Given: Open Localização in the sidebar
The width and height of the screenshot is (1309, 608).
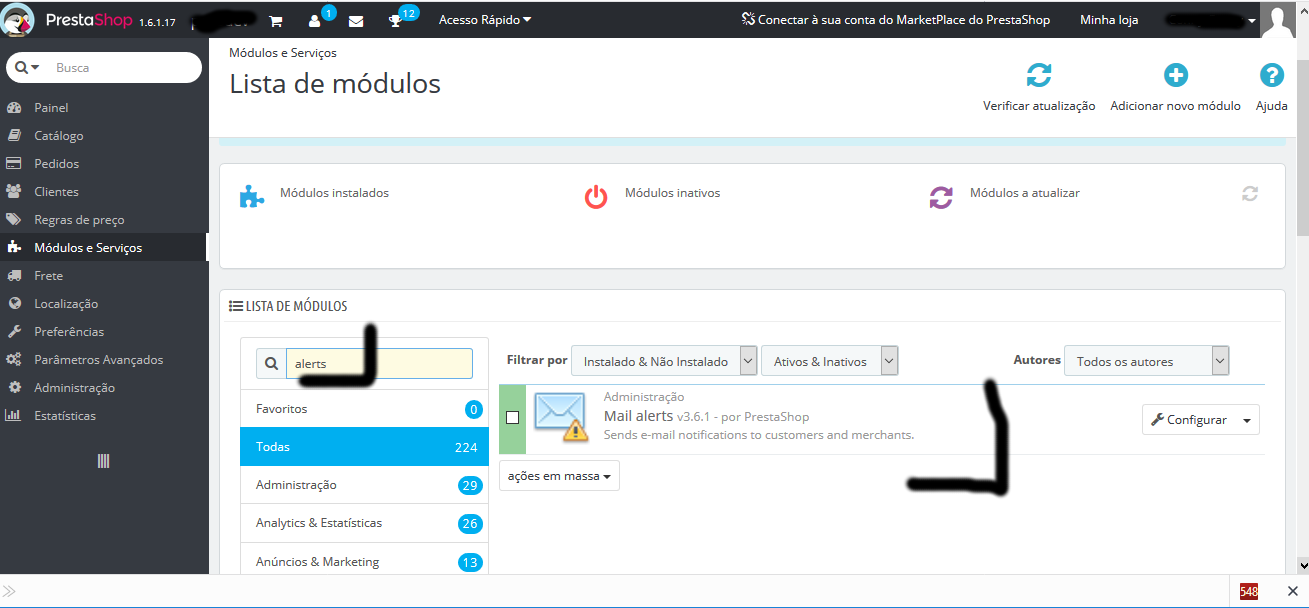Looking at the screenshot, I should [x=104, y=304].
